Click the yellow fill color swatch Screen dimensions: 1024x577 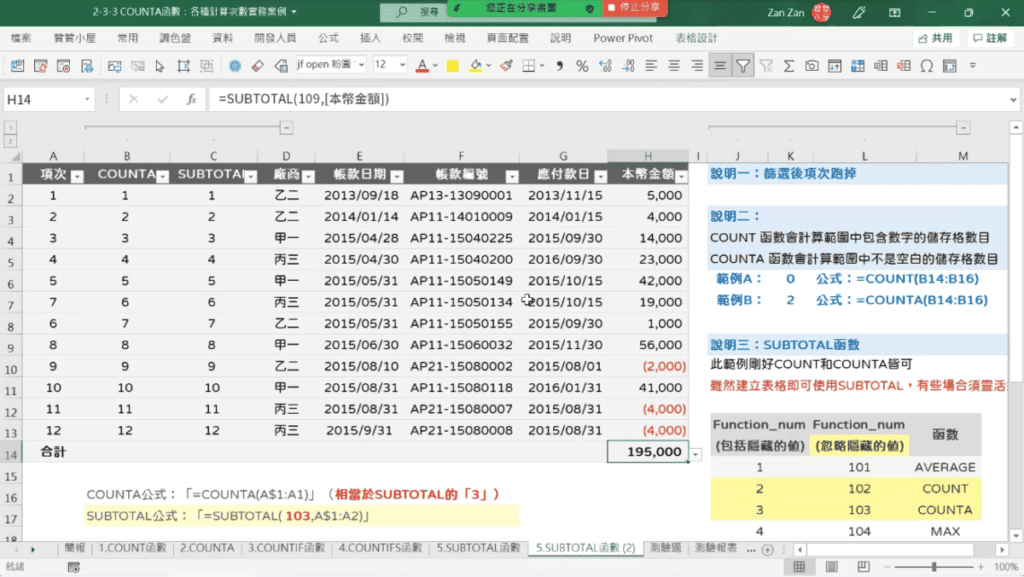pos(453,66)
